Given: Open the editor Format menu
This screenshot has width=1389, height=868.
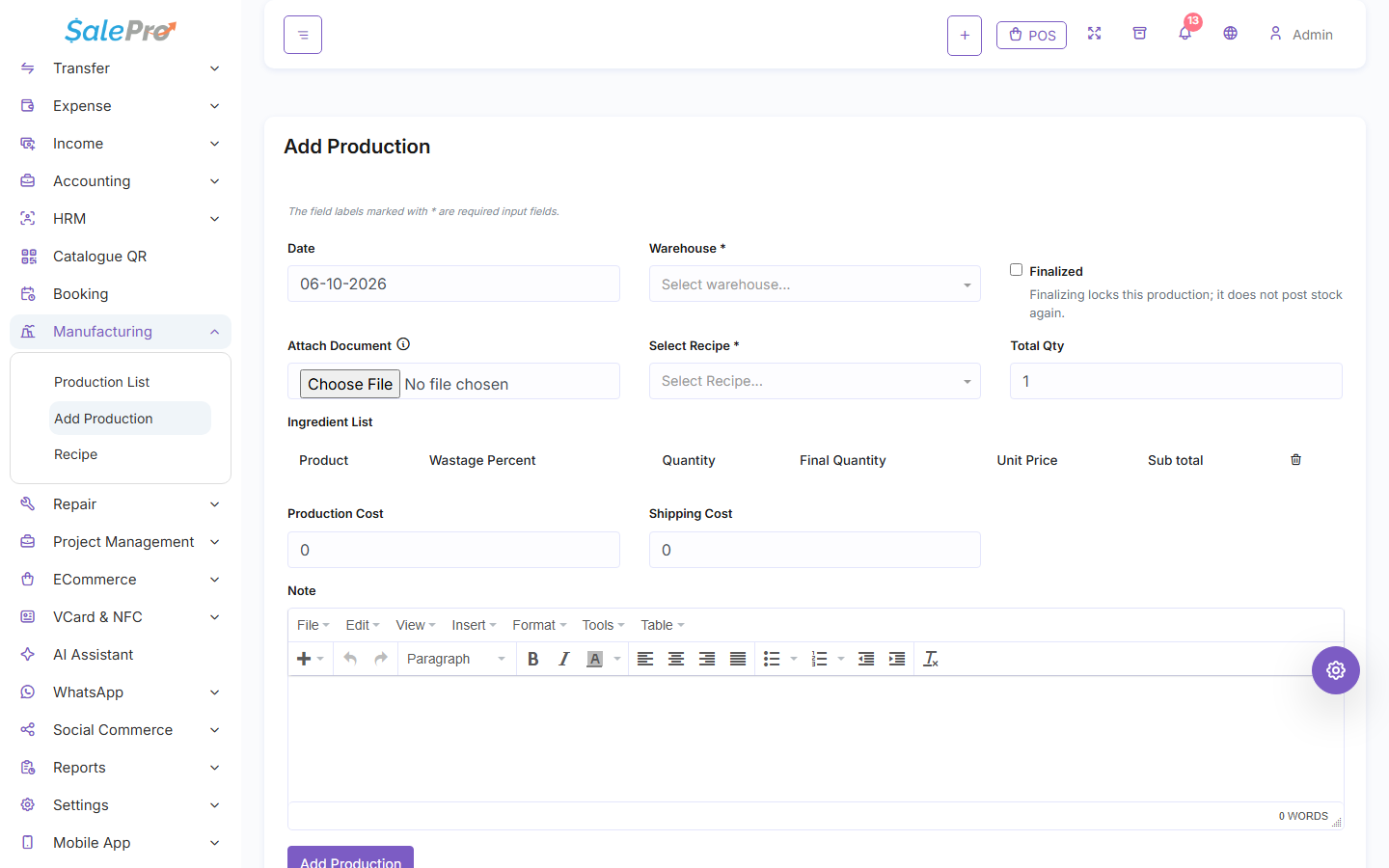Looking at the screenshot, I should tap(539, 625).
